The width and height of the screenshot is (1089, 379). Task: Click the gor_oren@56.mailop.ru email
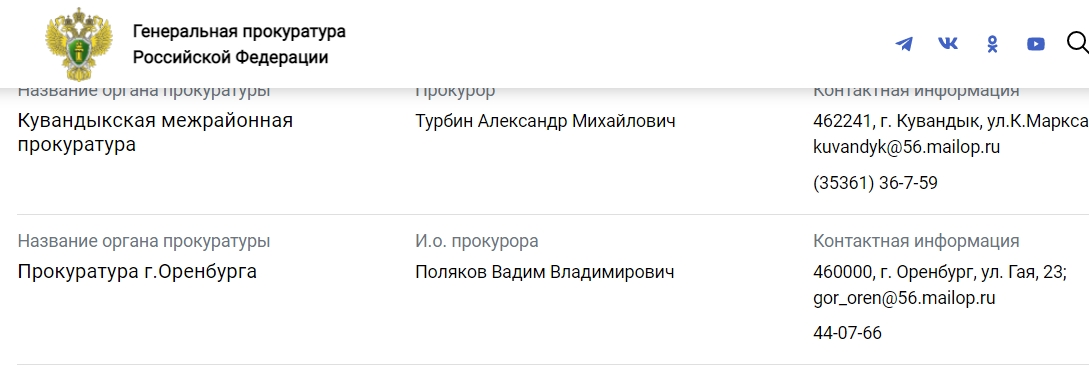point(904,298)
